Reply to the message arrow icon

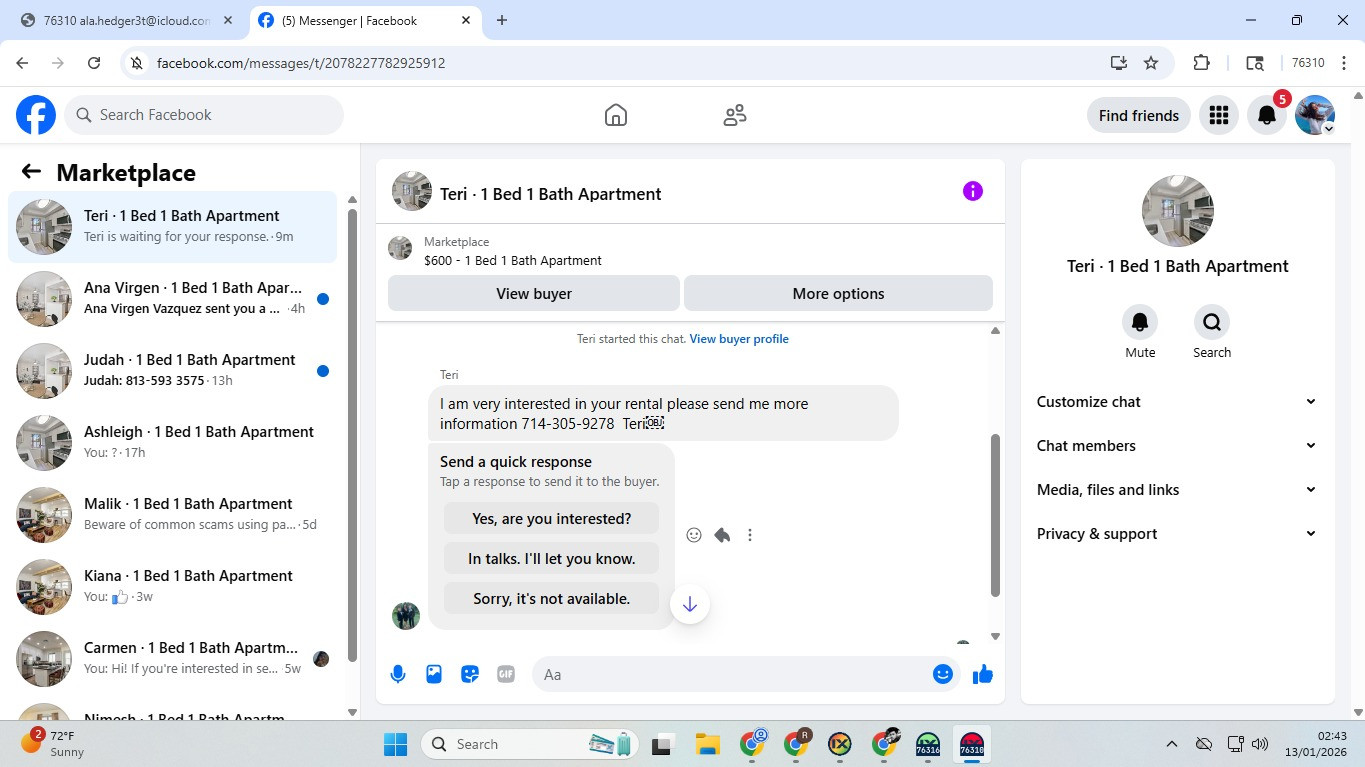[x=722, y=535]
